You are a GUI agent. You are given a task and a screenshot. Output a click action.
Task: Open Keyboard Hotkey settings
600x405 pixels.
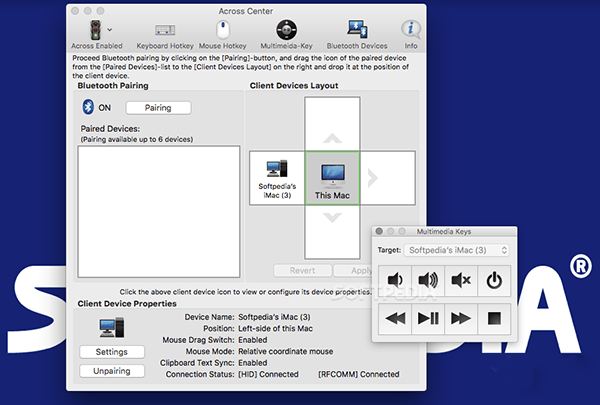pos(165,35)
